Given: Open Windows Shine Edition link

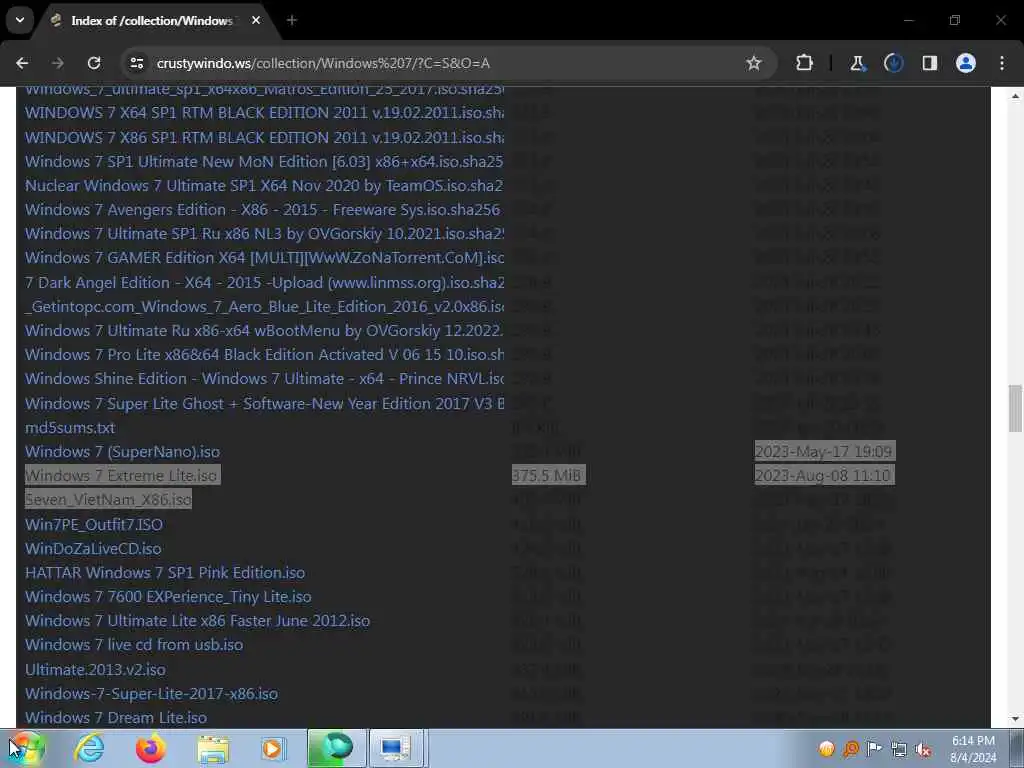Looking at the screenshot, I should [264, 379].
